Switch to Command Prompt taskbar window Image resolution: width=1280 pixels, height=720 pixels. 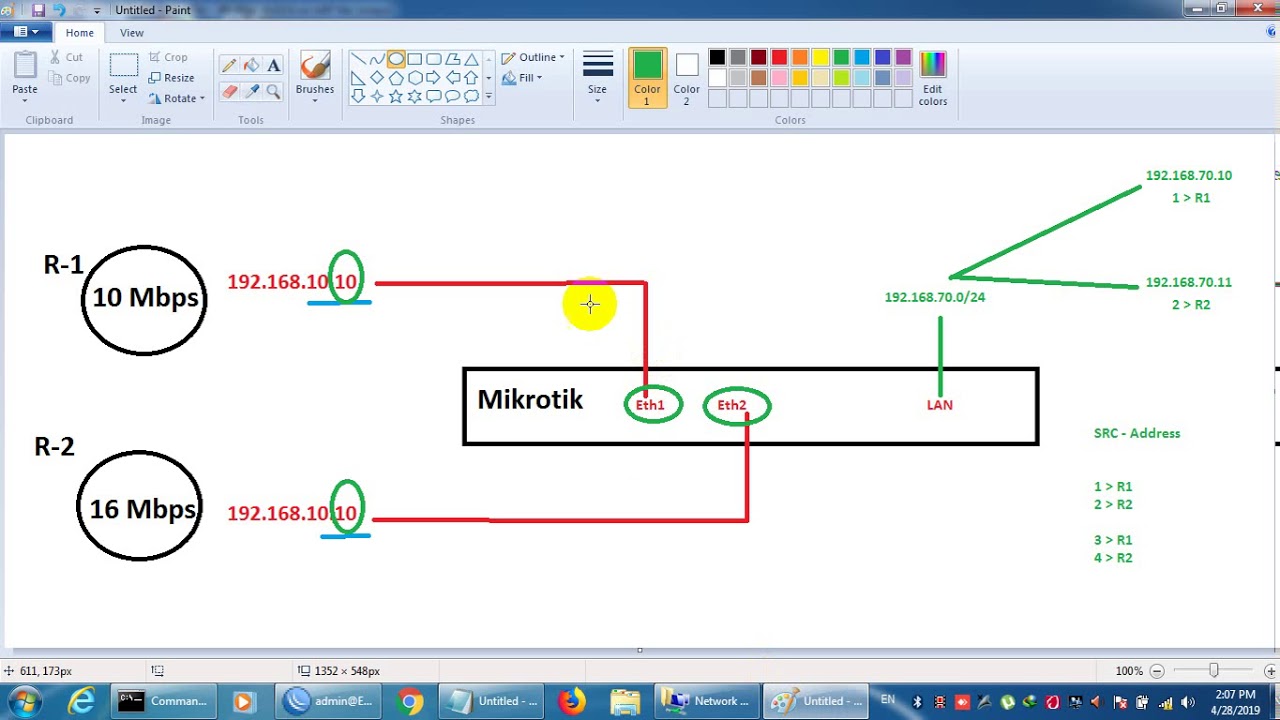162,701
